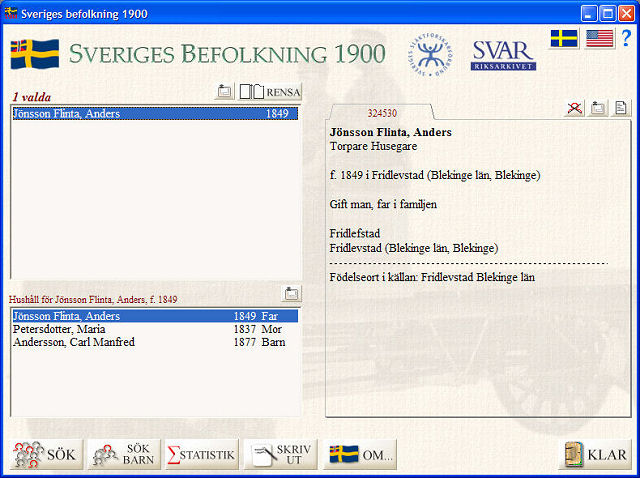Copy household list icon above household box
The width and height of the screenshot is (640, 478).
[291, 293]
